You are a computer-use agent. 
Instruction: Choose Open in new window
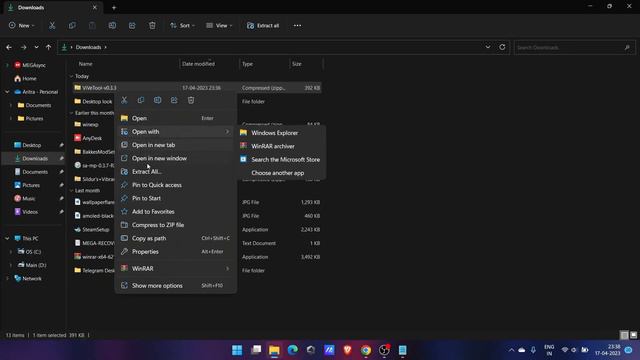pos(176,158)
